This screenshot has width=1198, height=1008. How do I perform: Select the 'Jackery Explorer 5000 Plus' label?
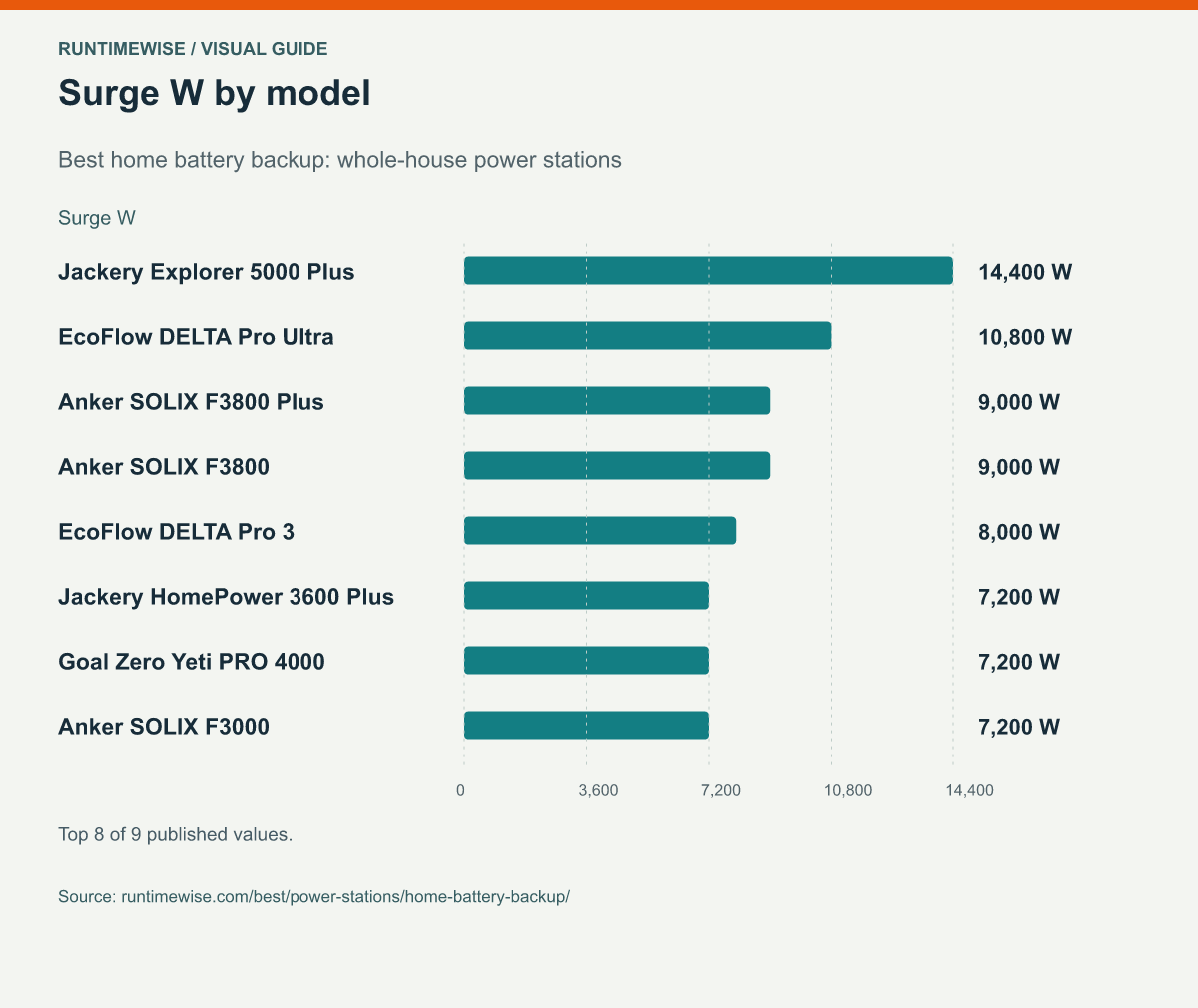[x=207, y=272]
